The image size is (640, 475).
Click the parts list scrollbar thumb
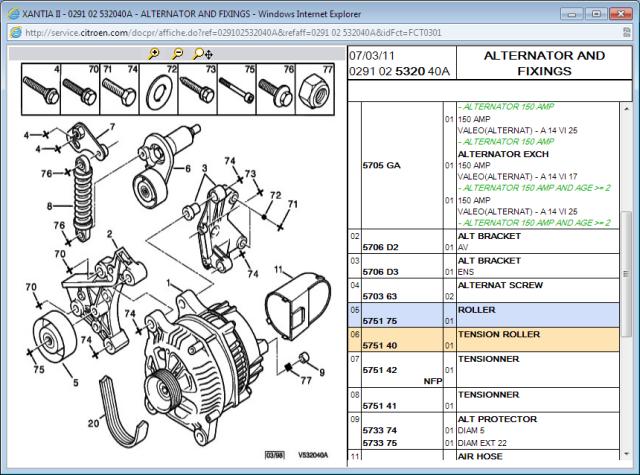(x=626, y=273)
